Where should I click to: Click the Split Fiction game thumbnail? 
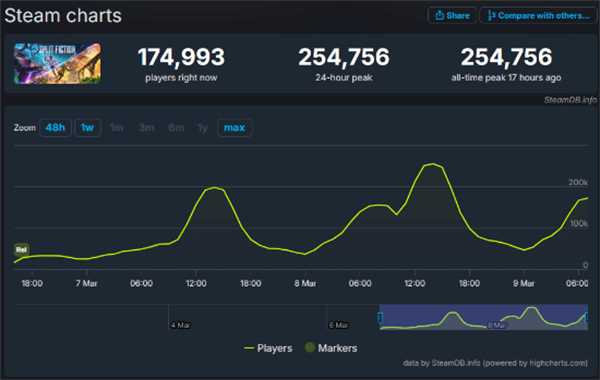pos(57,64)
